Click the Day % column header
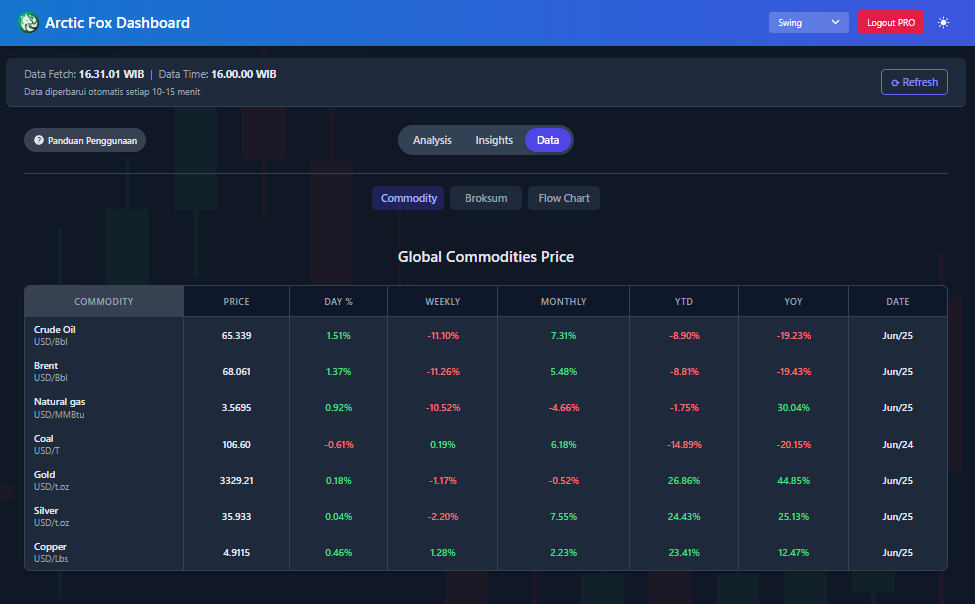 point(339,301)
